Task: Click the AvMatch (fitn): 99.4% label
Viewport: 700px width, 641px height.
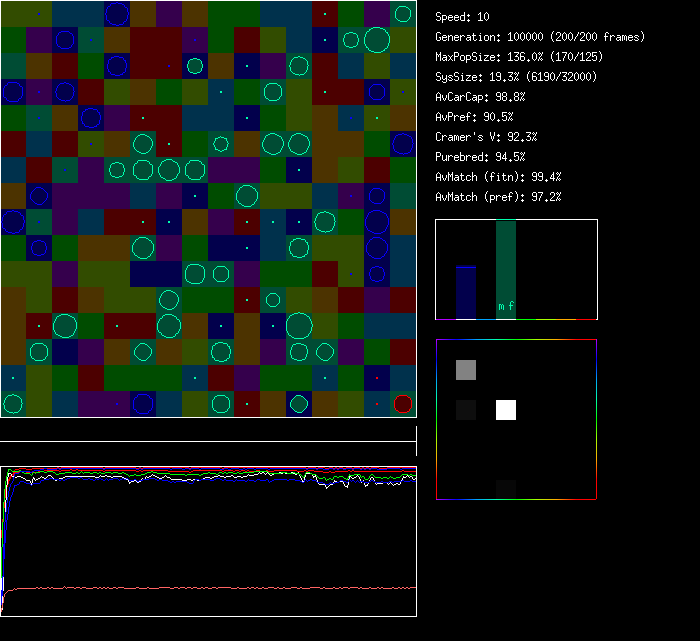Action: tap(498, 177)
